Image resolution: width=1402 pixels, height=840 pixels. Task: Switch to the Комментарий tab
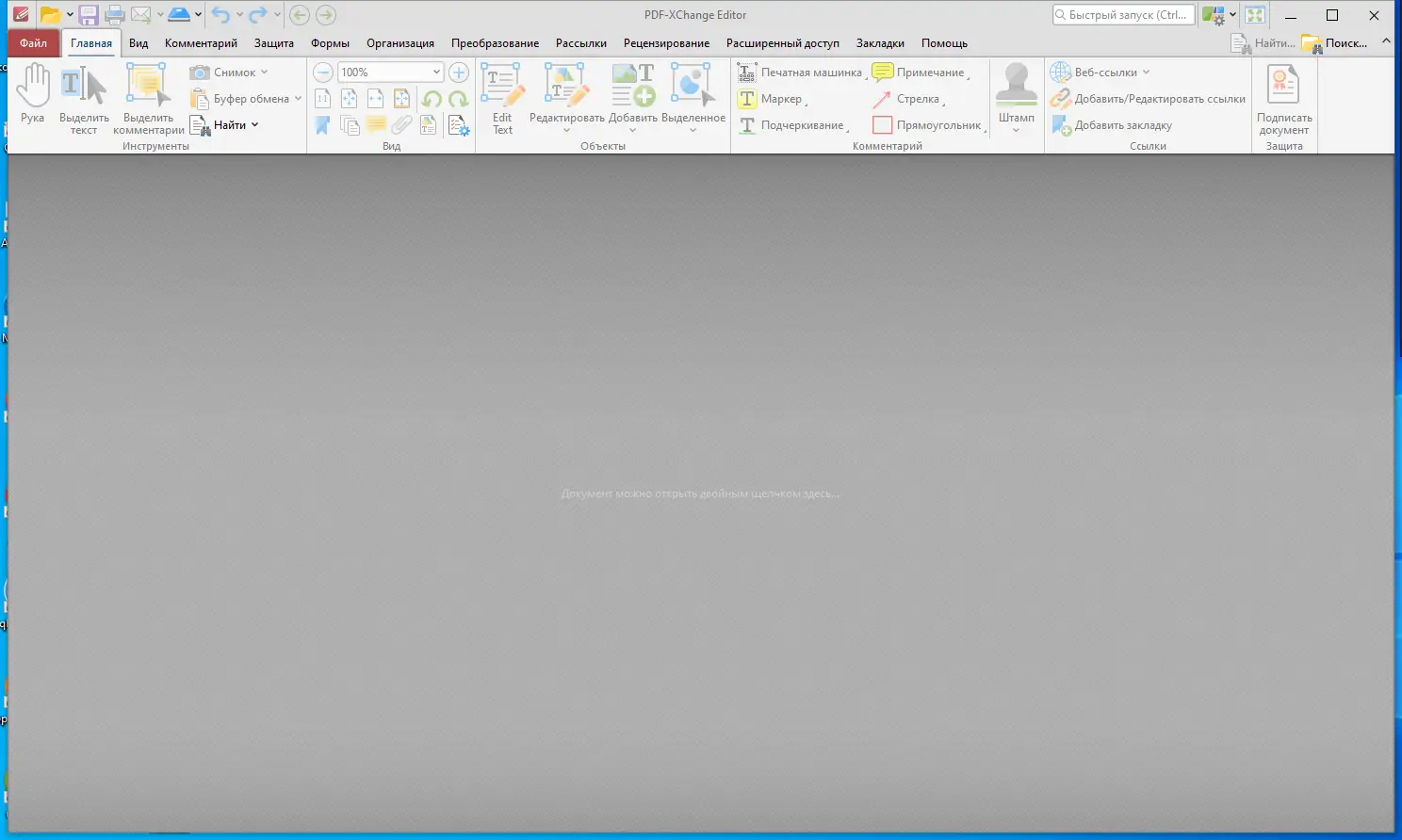pyautogui.click(x=201, y=43)
